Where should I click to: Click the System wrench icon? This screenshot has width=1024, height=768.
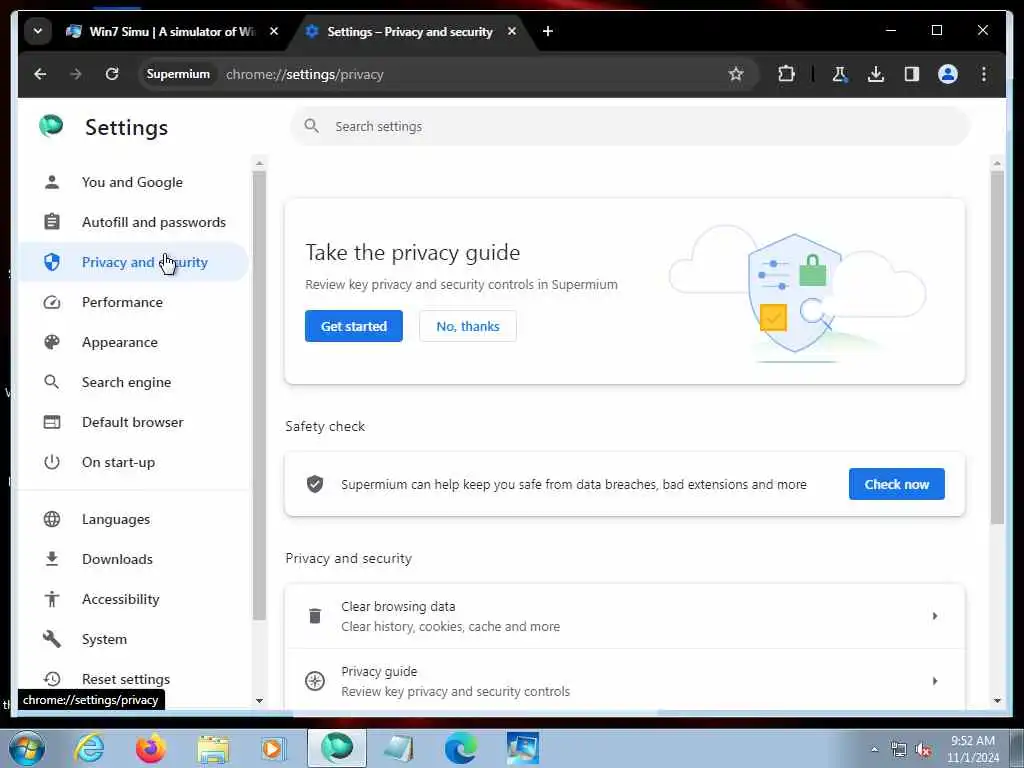(52, 639)
